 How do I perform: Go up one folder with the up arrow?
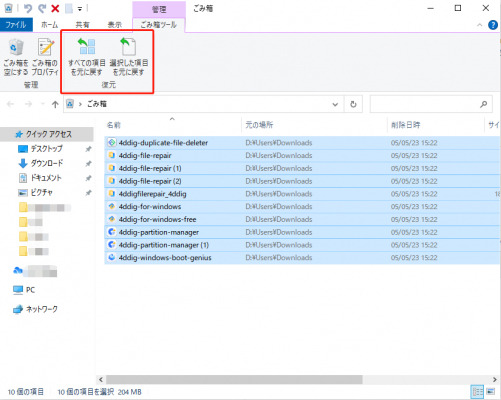(x=55, y=104)
